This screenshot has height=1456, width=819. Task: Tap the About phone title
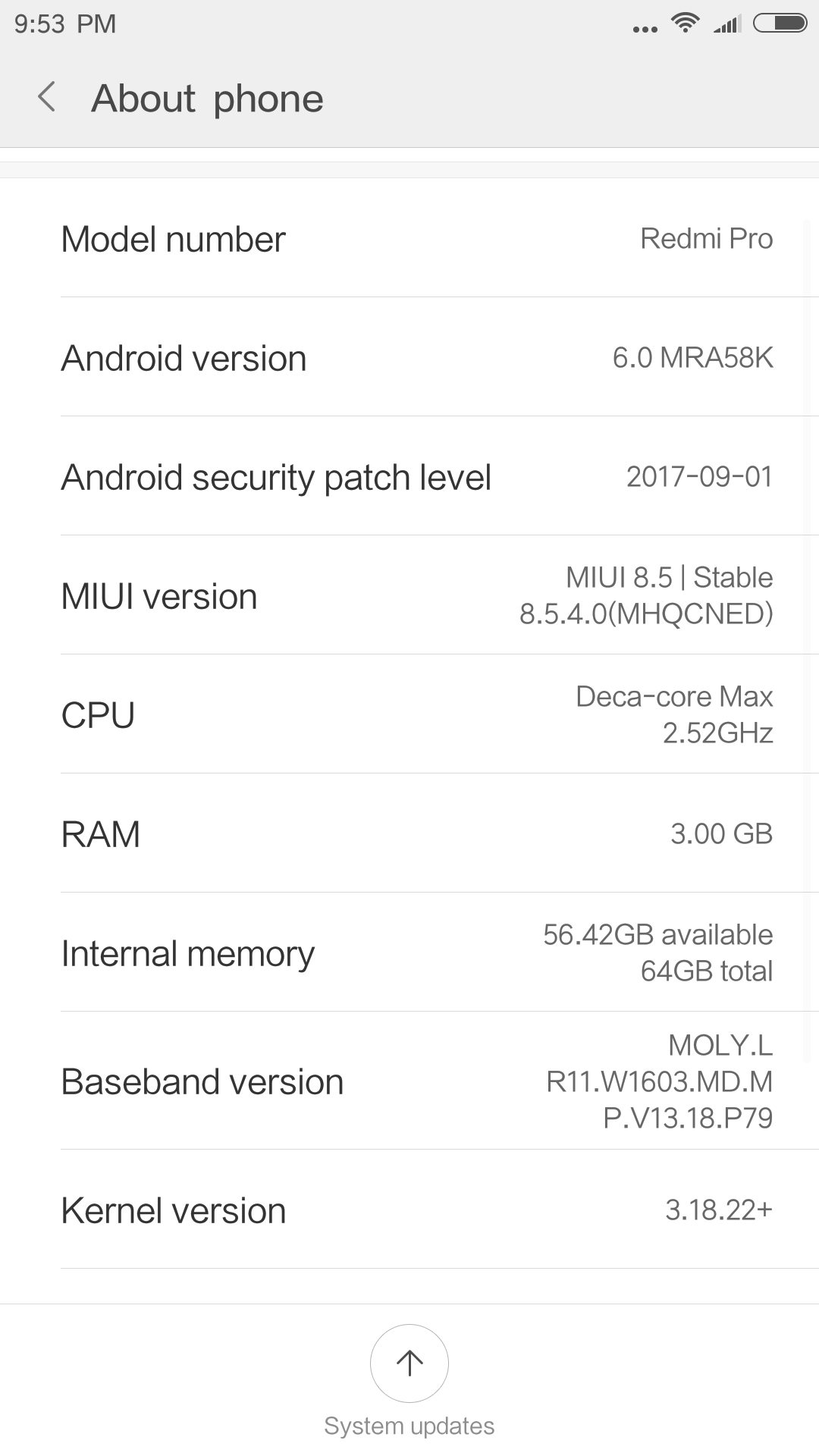(207, 99)
